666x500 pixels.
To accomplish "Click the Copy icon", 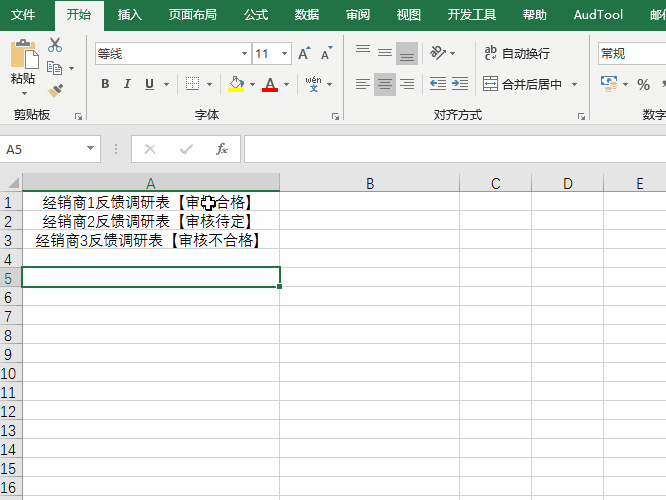I will tap(54, 68).
